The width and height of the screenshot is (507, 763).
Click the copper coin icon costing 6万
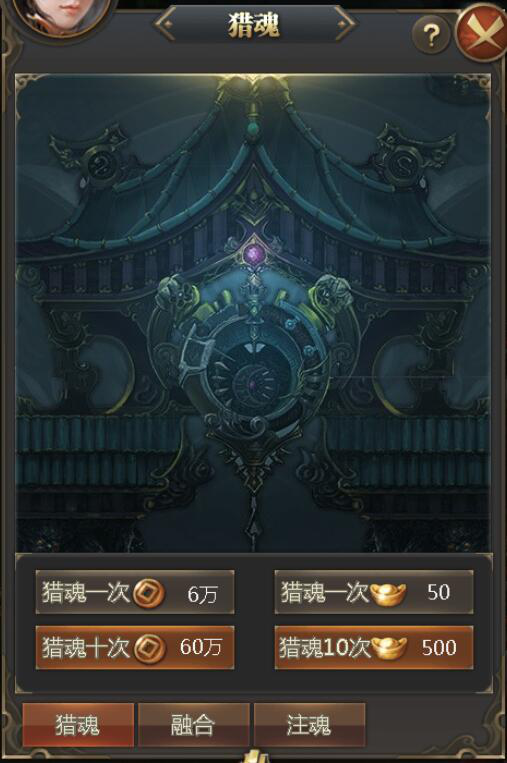pos(149,594)
